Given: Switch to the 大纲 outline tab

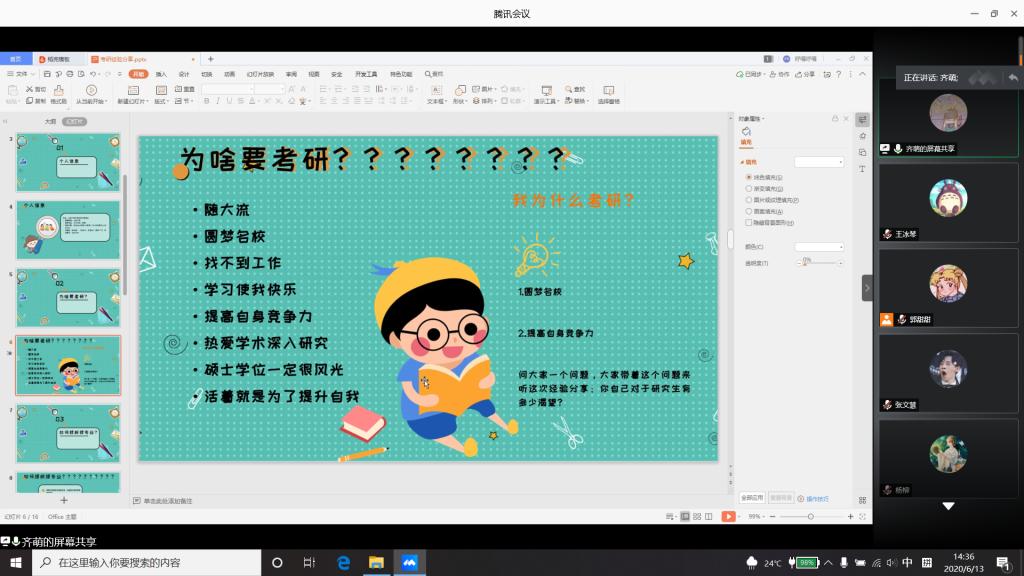Looking at the screenshot, I should click(50, 121).
